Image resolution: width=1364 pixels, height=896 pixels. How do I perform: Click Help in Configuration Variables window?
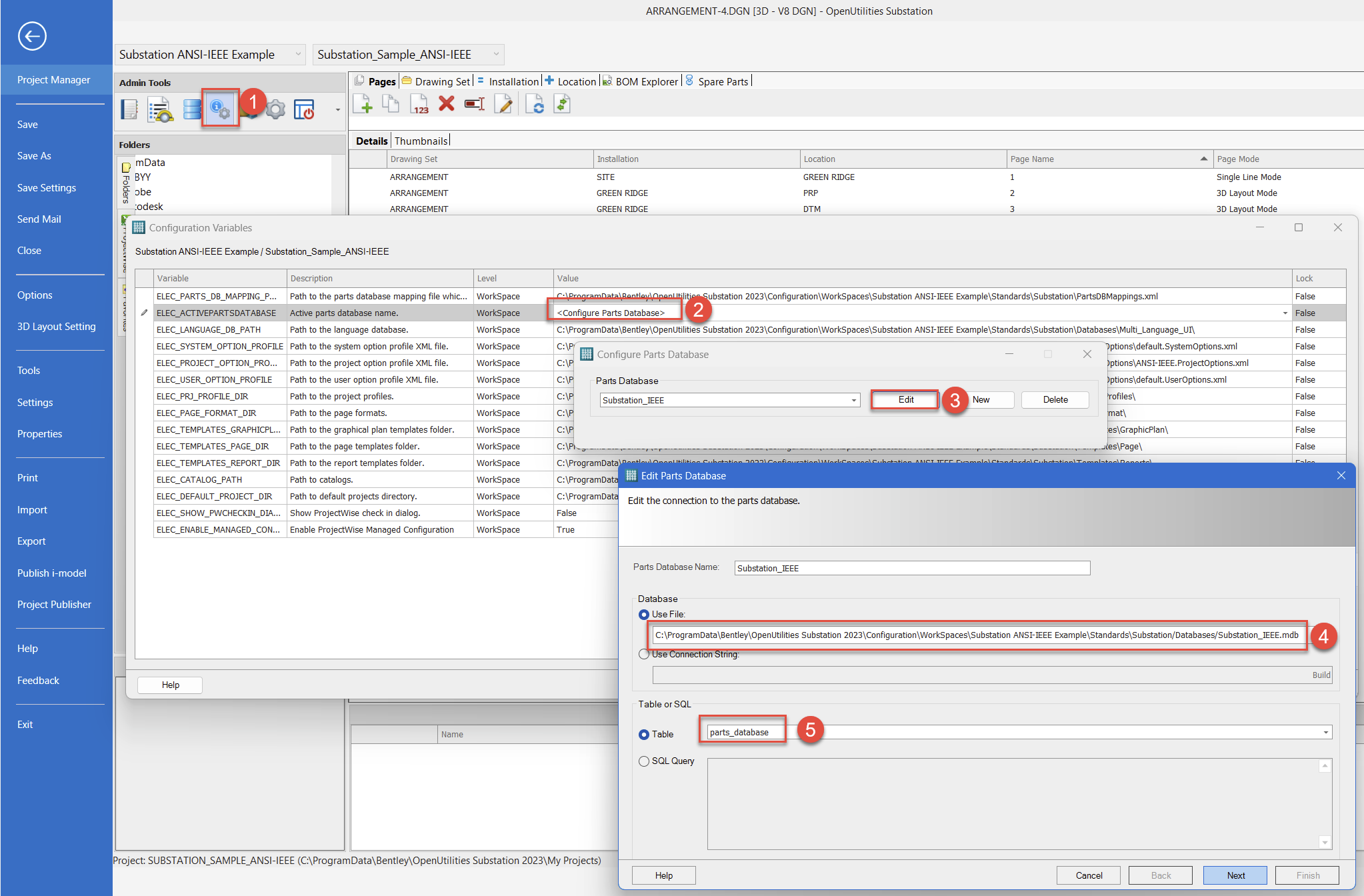pos(170,685)
